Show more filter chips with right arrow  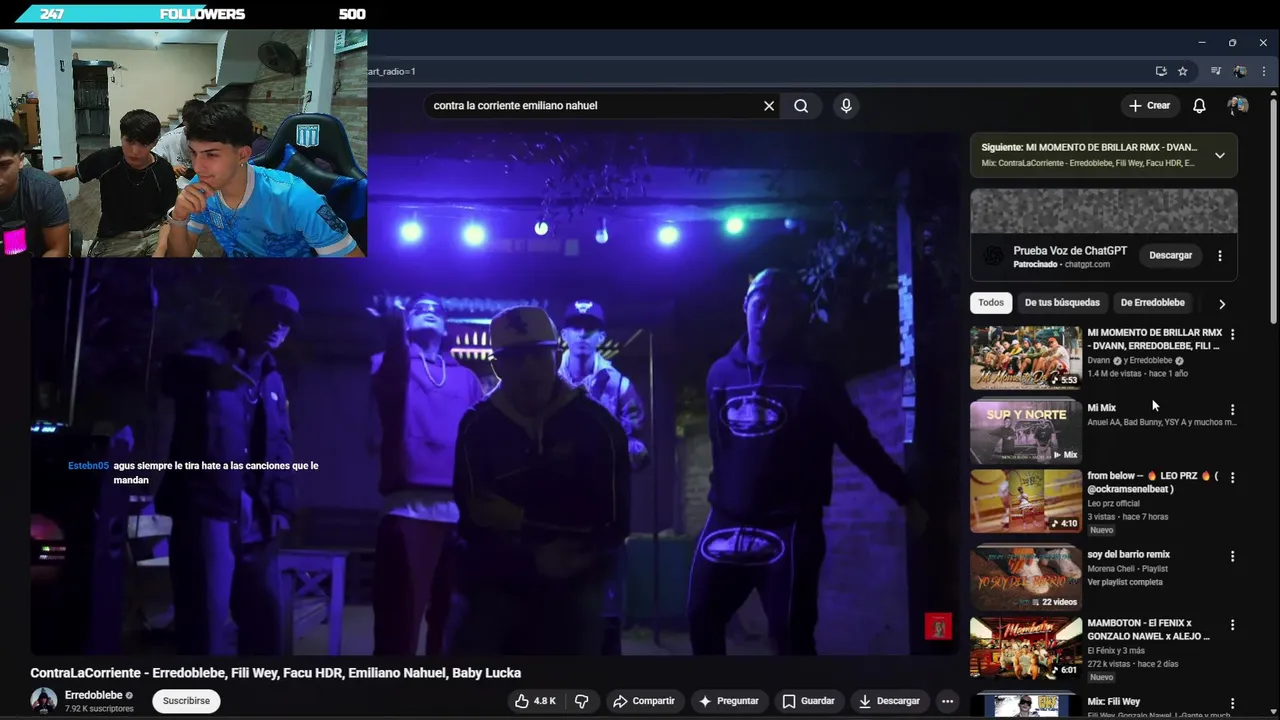click(x=1221, y=304)
